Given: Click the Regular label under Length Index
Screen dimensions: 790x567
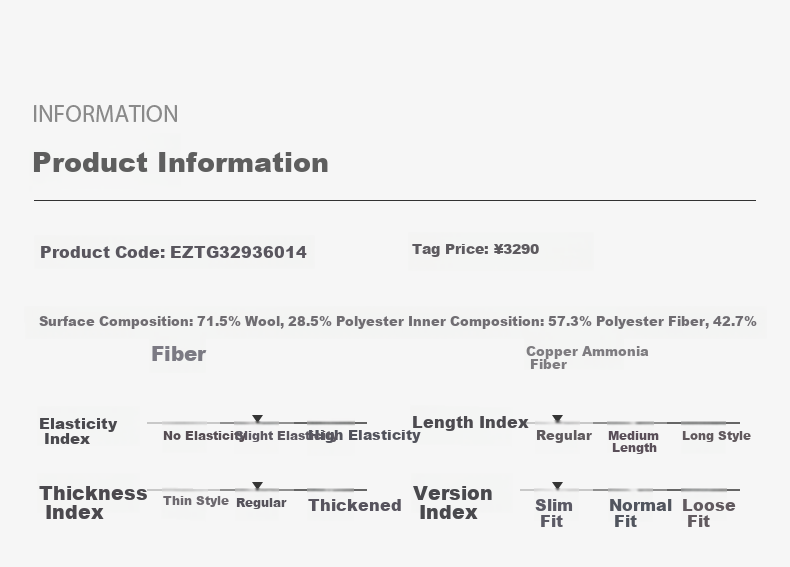Looking at the screenshot, I should (x=564, y=436).
